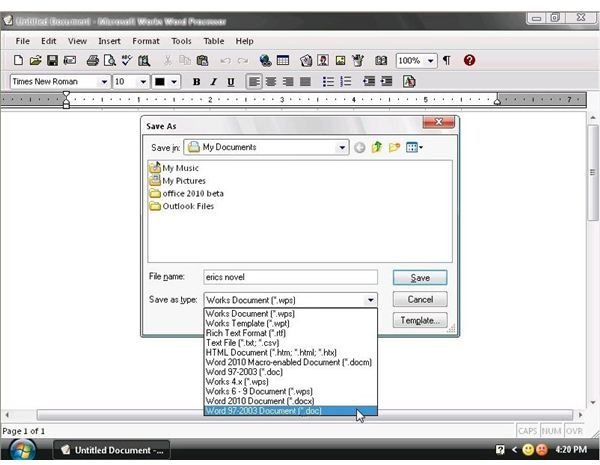Click the Windows Start orb

[x=23, y=450]
